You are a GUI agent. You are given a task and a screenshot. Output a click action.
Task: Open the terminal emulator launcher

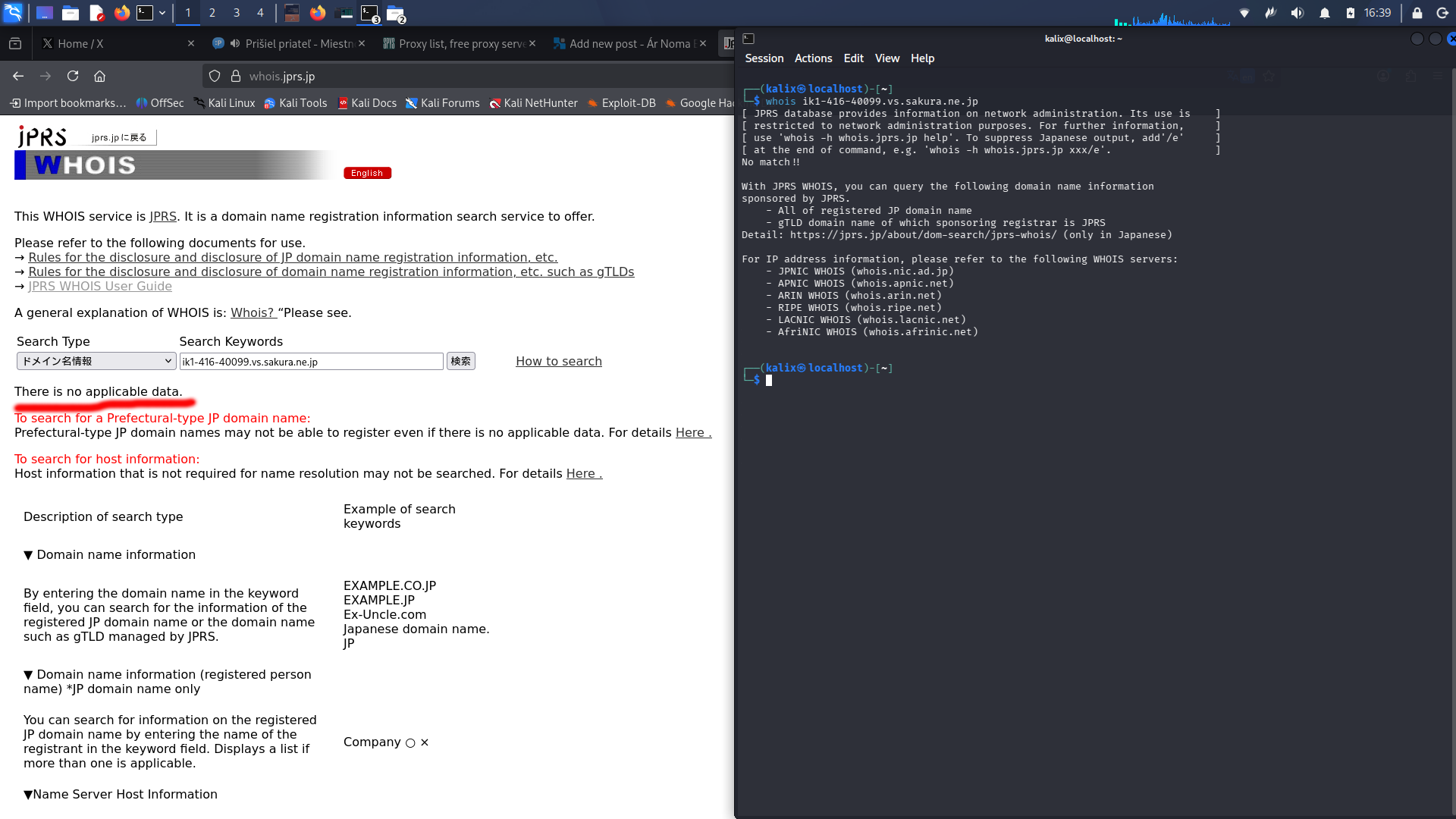point(145,13)
